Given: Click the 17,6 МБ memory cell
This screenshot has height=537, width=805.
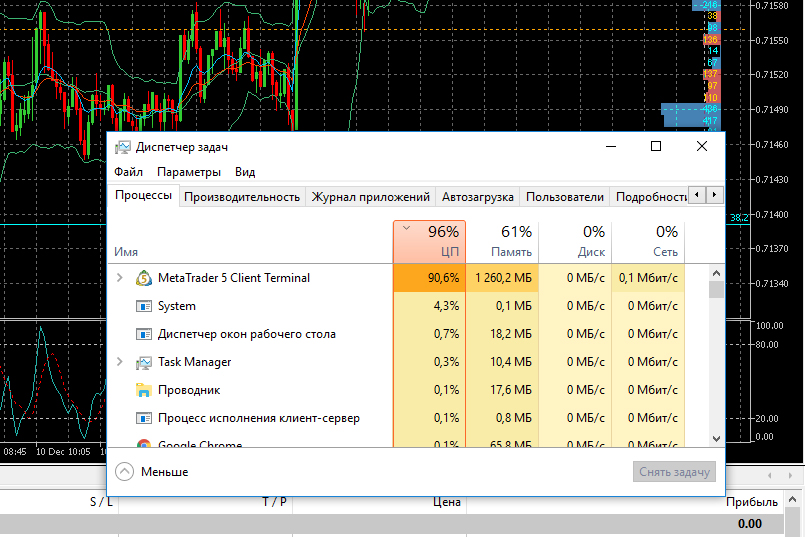Looking at the screenshot, I should pyautogui.click(x=511, y=390).
